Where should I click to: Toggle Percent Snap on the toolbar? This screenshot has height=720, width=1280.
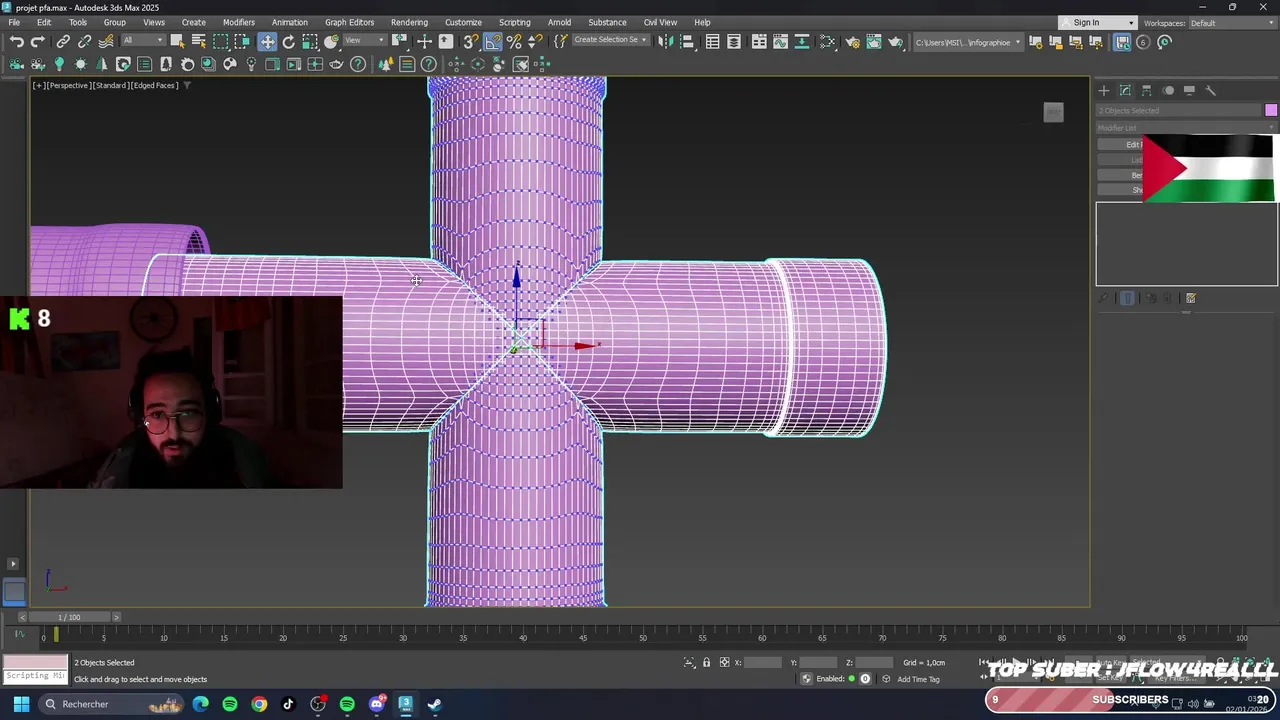pyautogui.click(x=514, y=42)
